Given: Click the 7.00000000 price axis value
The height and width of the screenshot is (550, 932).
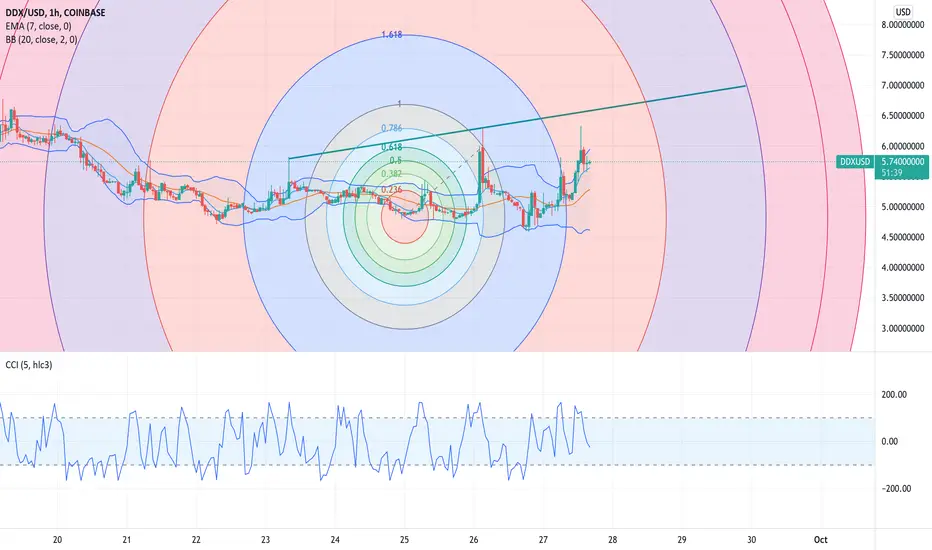Looking at the screenshot, I should [903, 86].
